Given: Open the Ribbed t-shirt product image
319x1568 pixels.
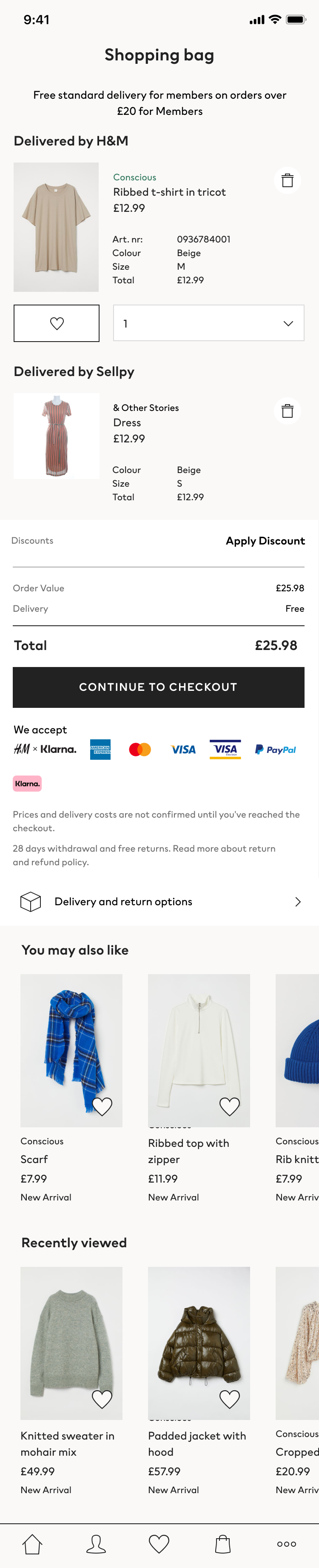Looking at the screenshot, I should coord(56,227).
